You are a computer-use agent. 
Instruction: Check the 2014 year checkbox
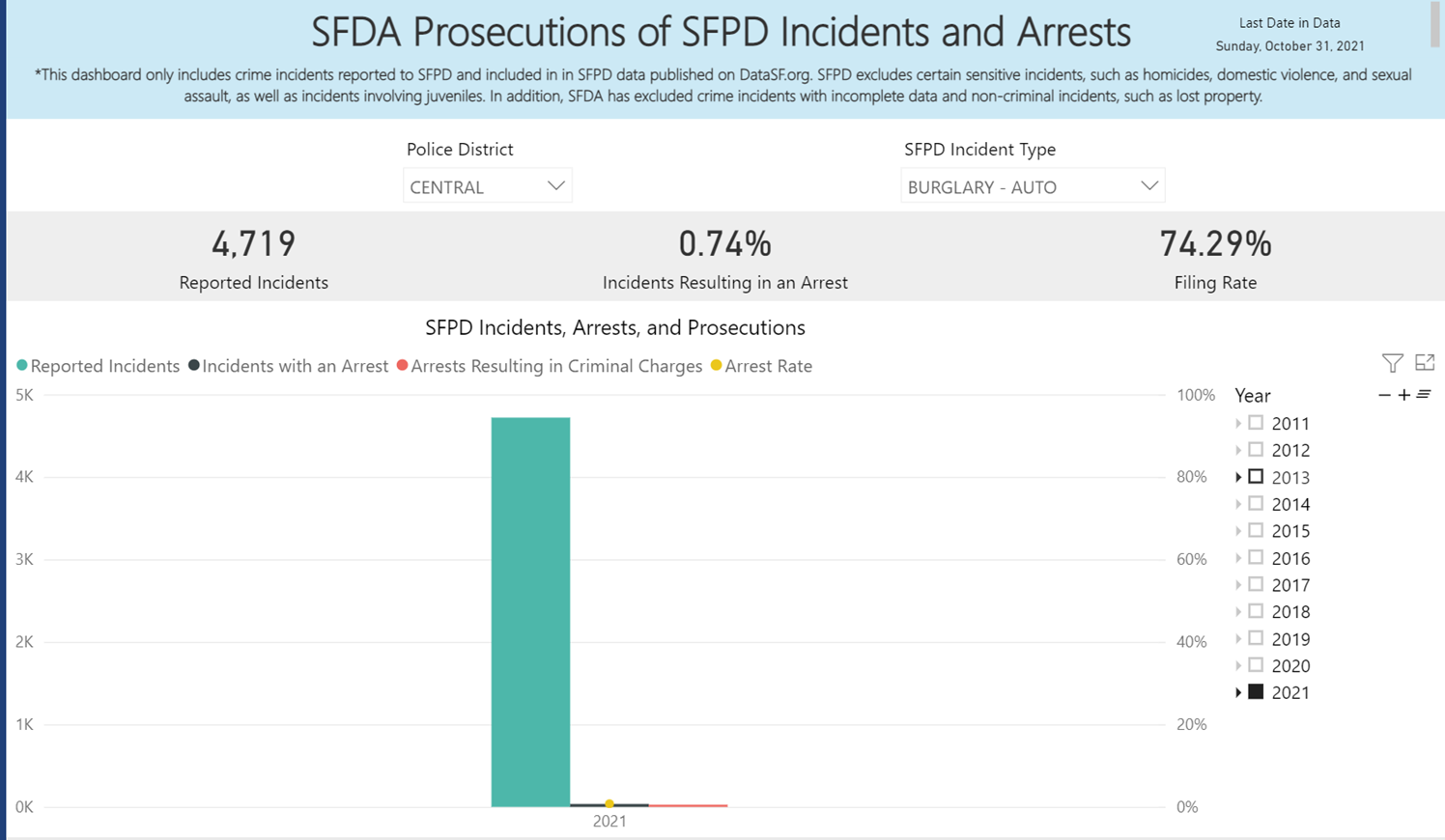tap(1256, 503)
